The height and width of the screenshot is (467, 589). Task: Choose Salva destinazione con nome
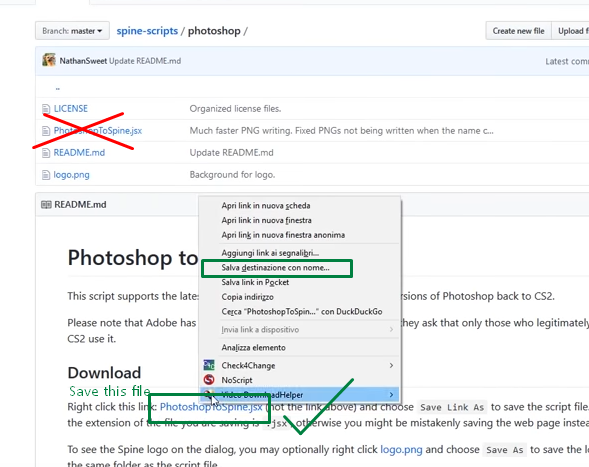click(300, 268)
